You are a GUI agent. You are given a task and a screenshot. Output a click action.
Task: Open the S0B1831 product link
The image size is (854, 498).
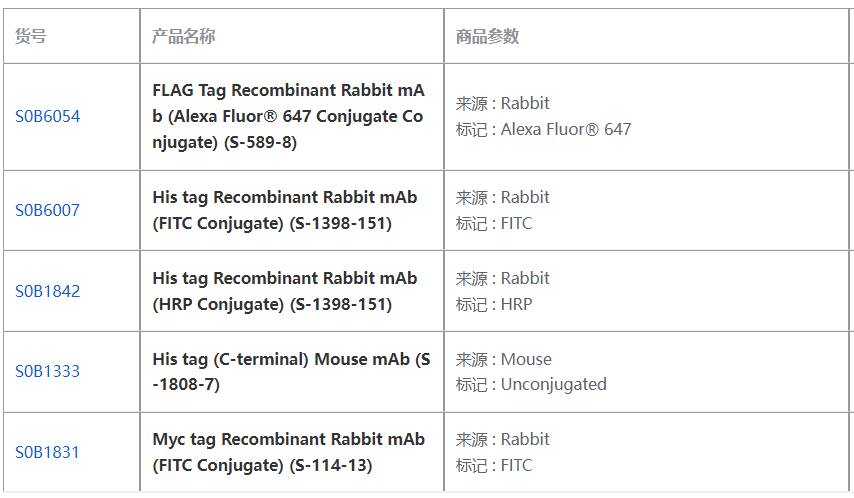pos(47,452)
